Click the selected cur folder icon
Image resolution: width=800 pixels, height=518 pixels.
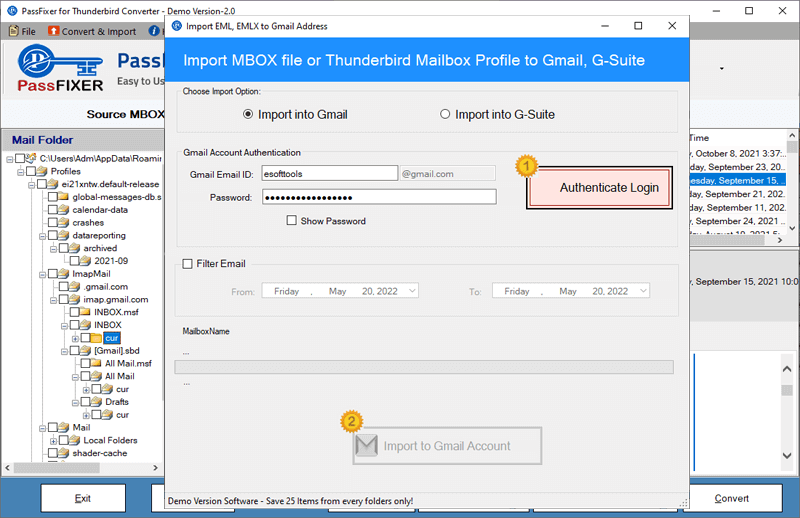pos(96,338)
